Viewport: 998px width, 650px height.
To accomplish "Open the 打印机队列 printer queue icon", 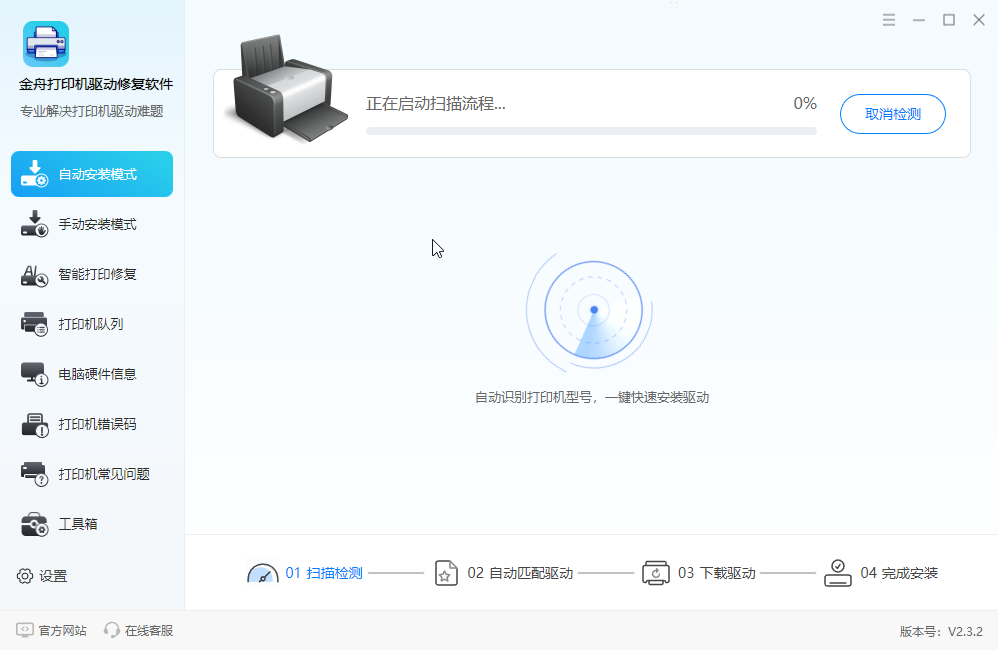I will click(34, 324).
